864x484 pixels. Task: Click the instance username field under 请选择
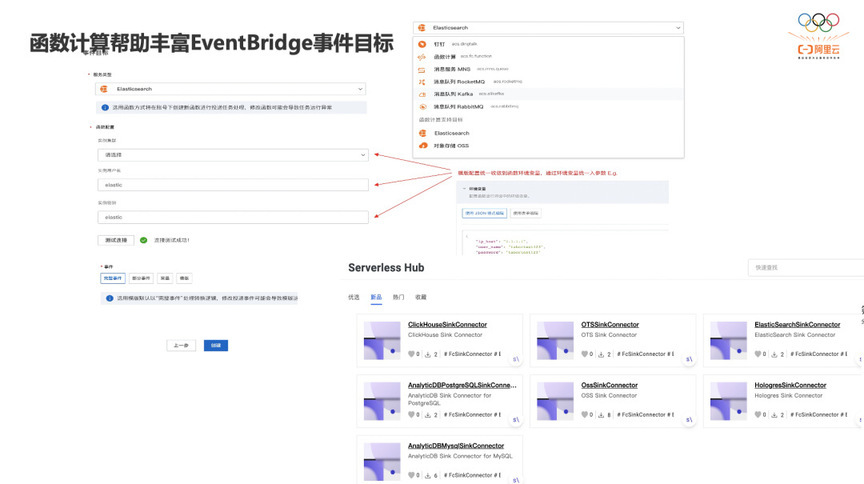[x=233, y=185]
